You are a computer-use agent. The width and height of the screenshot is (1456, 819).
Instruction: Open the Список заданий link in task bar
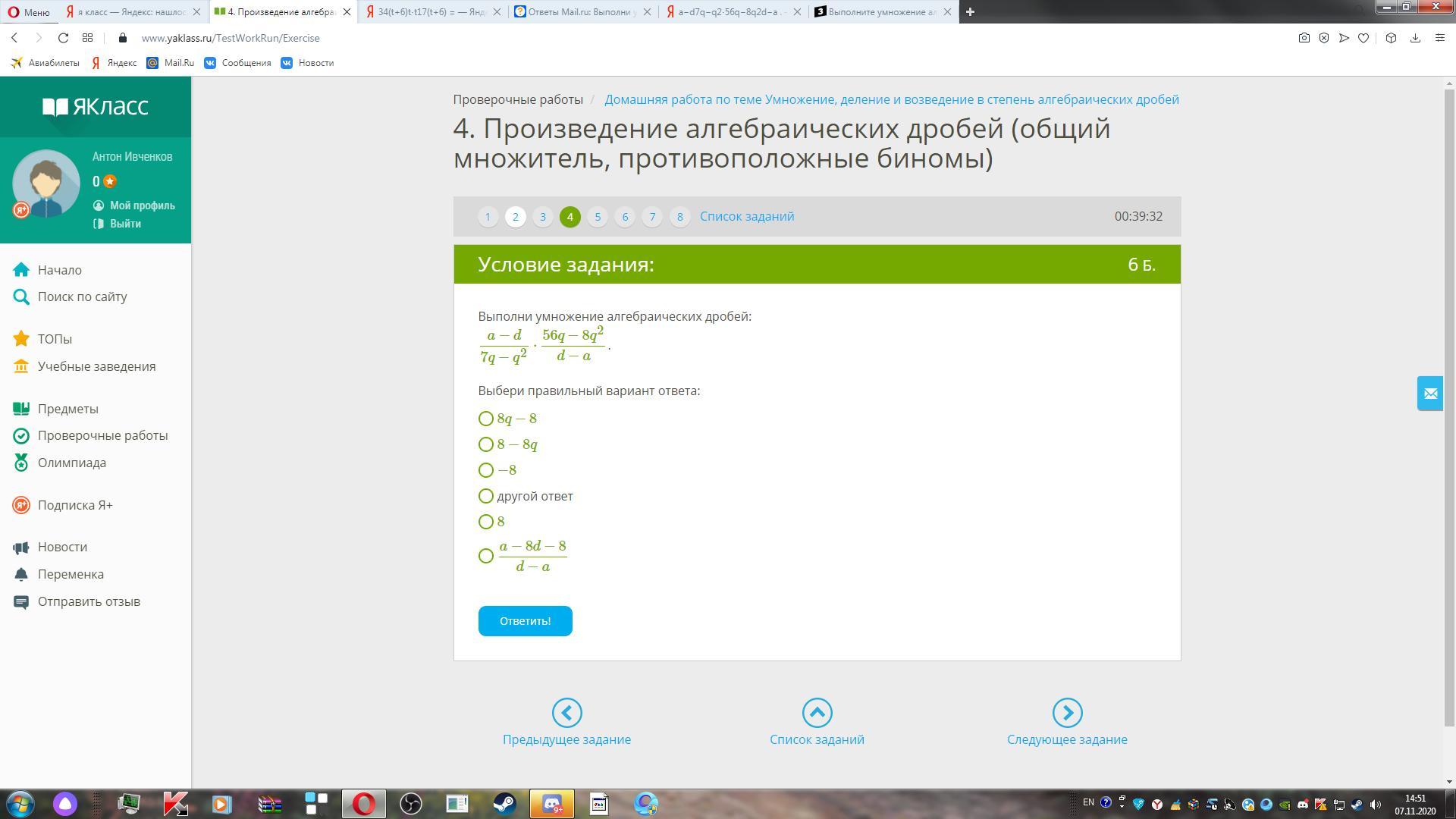746,217
